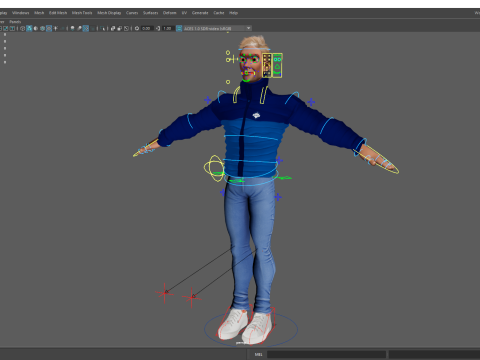This screenshot has height=360, width=480.
Task: Open the Generate menu
Action: (200, 13)
